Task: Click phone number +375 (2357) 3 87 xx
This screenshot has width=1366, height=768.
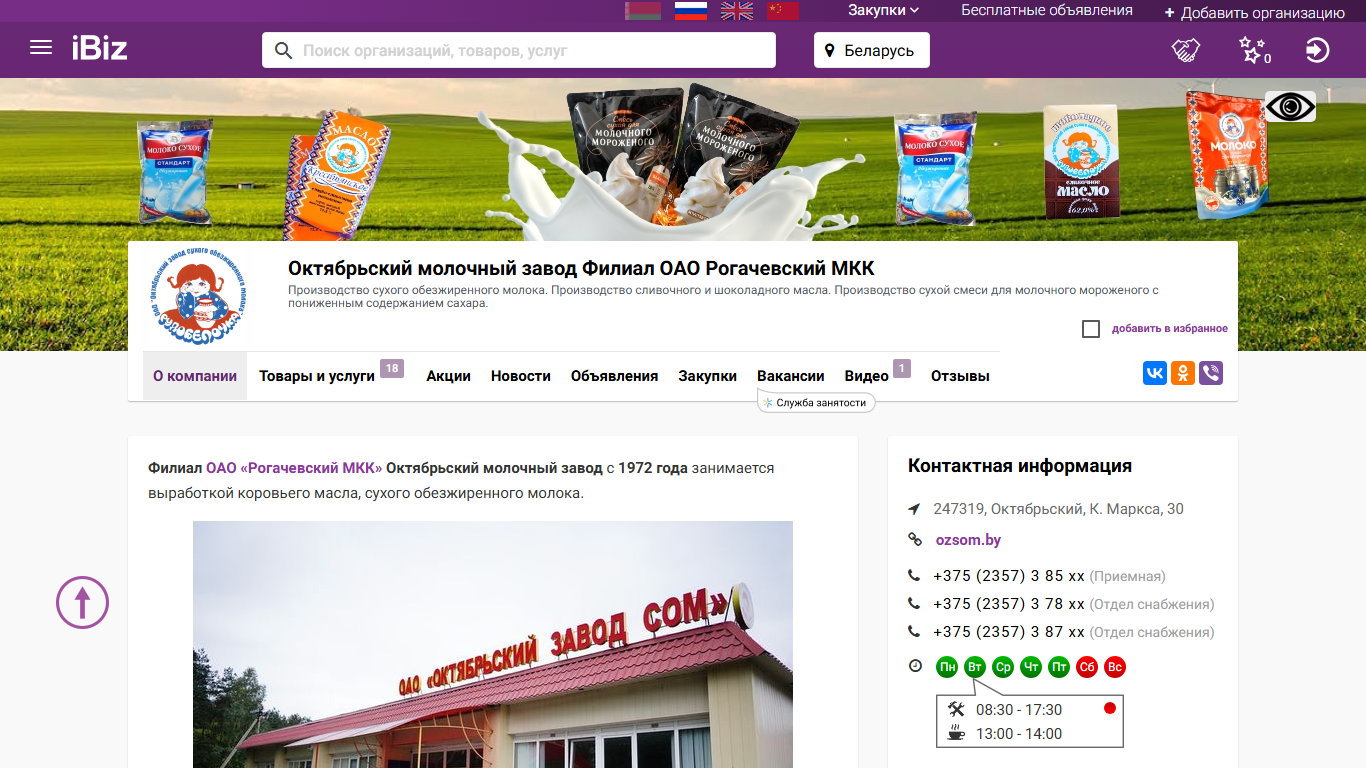Action: [x=1009, y=632]
